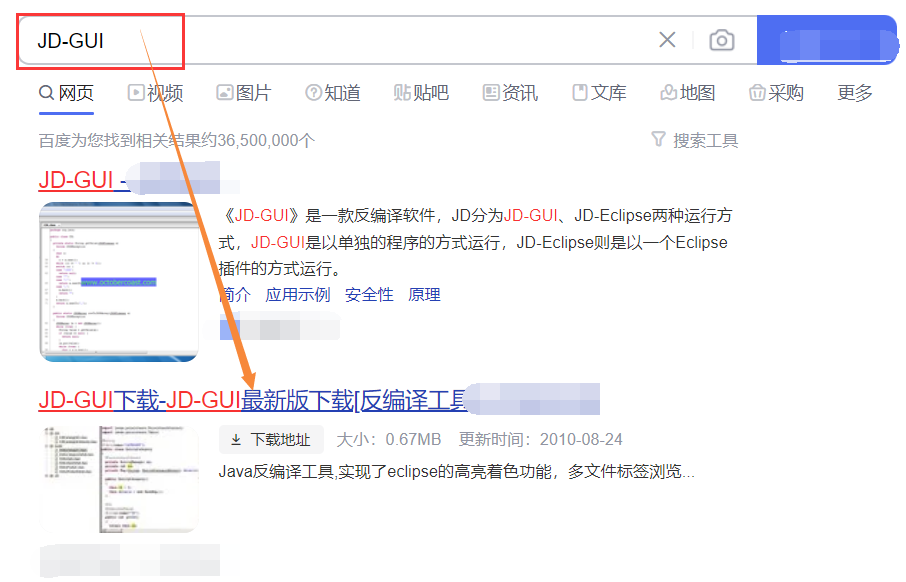The height and width of the screenshot is (582, 906).
Task: Open the 文库 tab
Action: pos(599,92)
